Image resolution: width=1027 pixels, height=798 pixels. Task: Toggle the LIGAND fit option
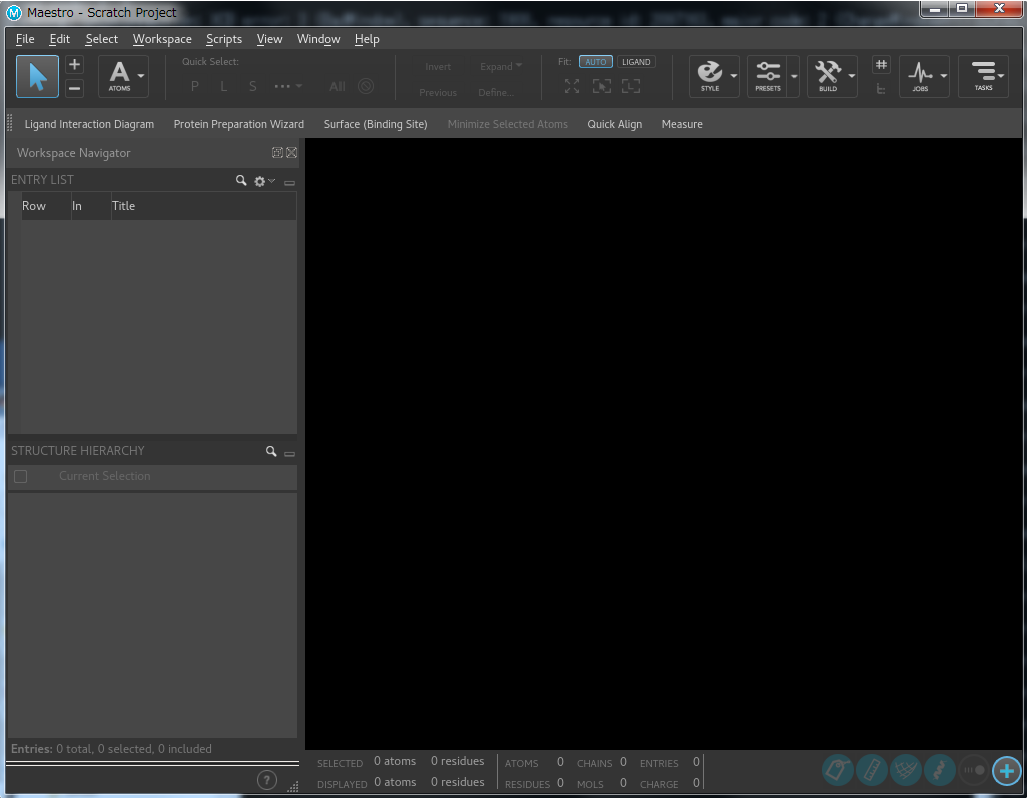(636, 62)
